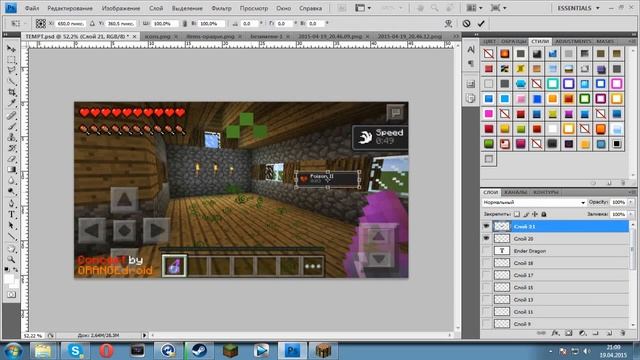Create a new layer icon
The height and width of the screenshot is (360, 640).
tap(609, 333)
